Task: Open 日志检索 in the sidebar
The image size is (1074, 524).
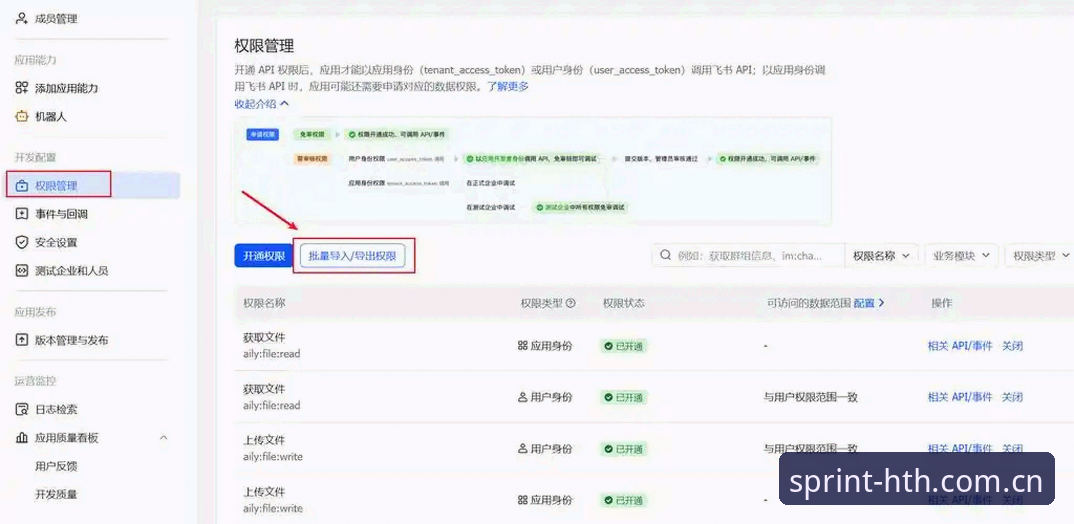Action: coord(56,410)
